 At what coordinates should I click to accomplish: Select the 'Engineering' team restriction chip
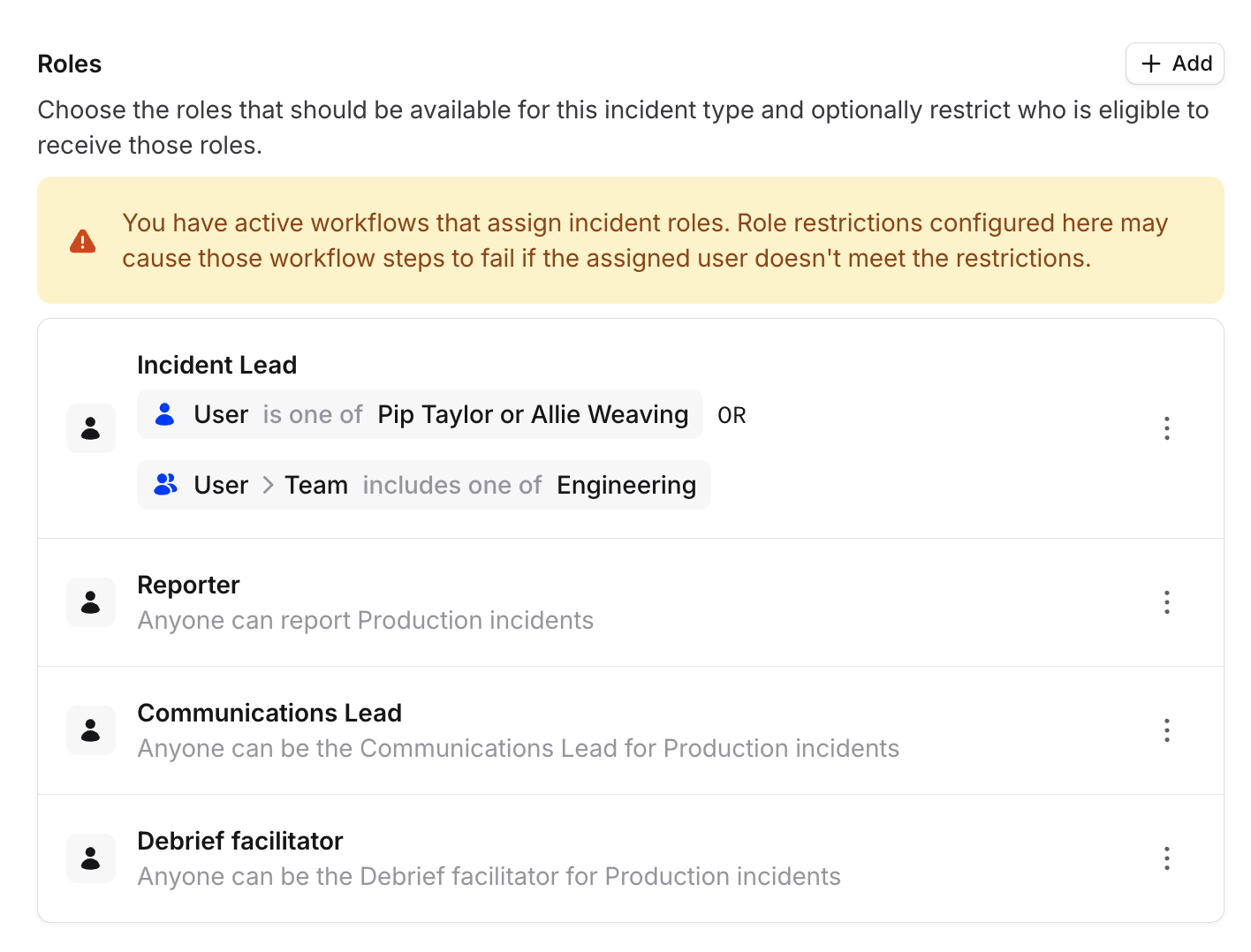[x=625, y=484]
